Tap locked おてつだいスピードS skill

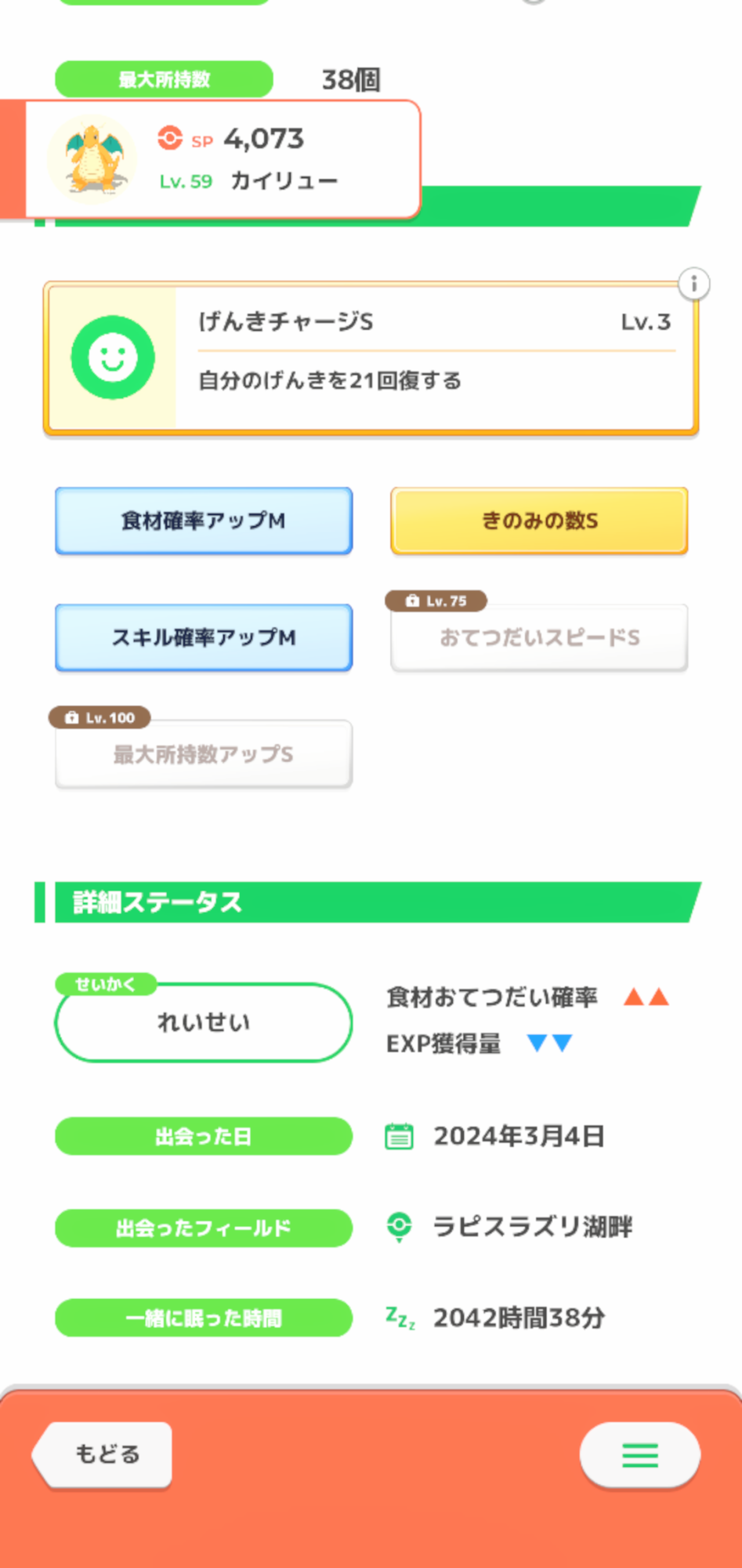tap(539, 638)
